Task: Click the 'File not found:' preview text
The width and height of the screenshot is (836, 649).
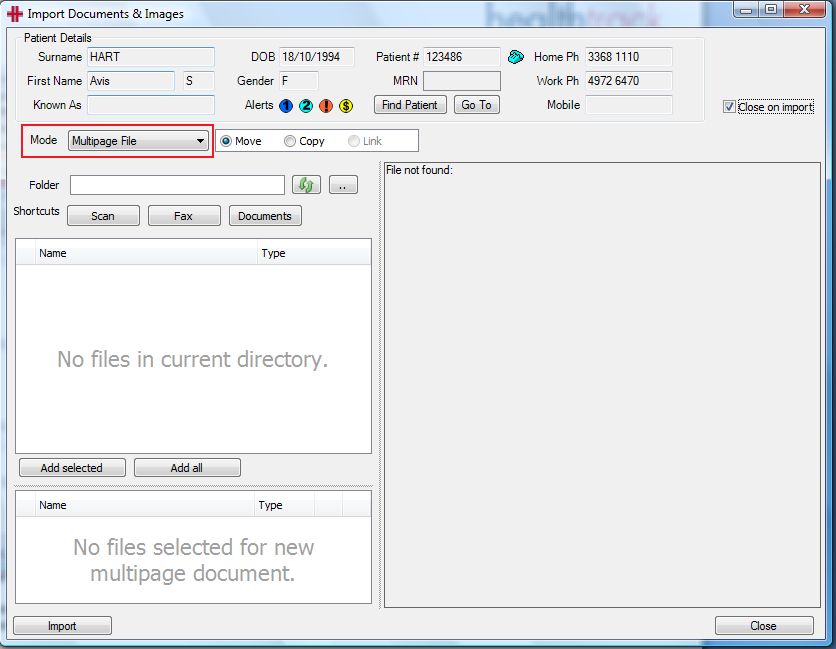Action: click(x=419, y=170)
